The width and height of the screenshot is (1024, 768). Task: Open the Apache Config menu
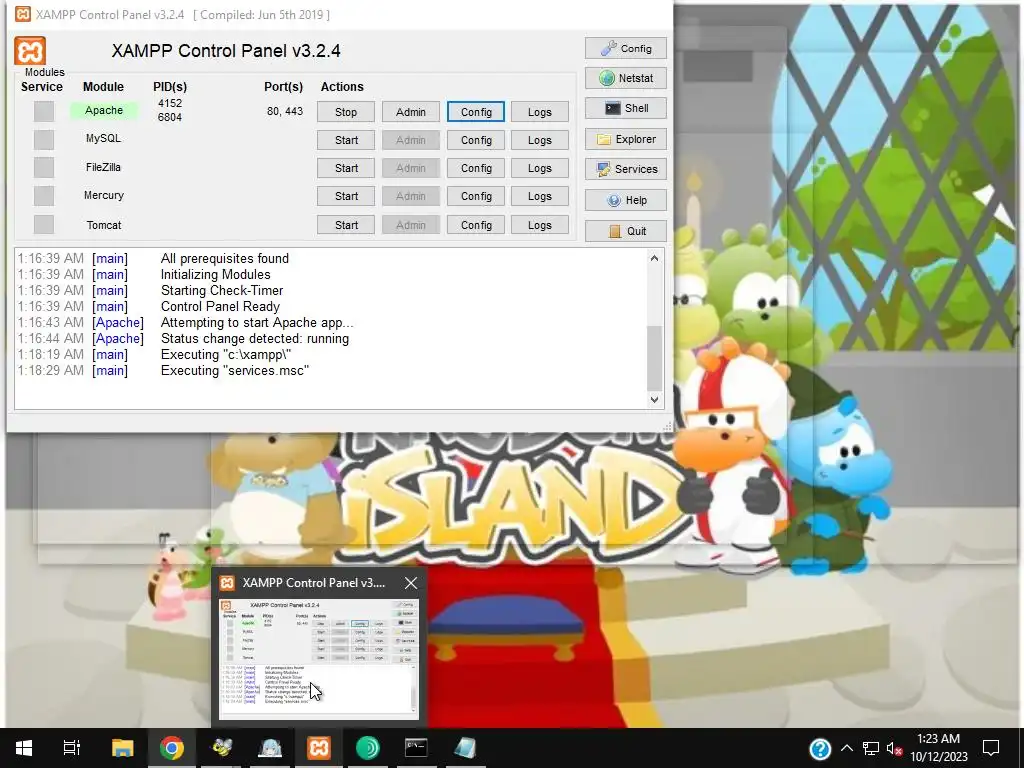(x=476, y=112)
